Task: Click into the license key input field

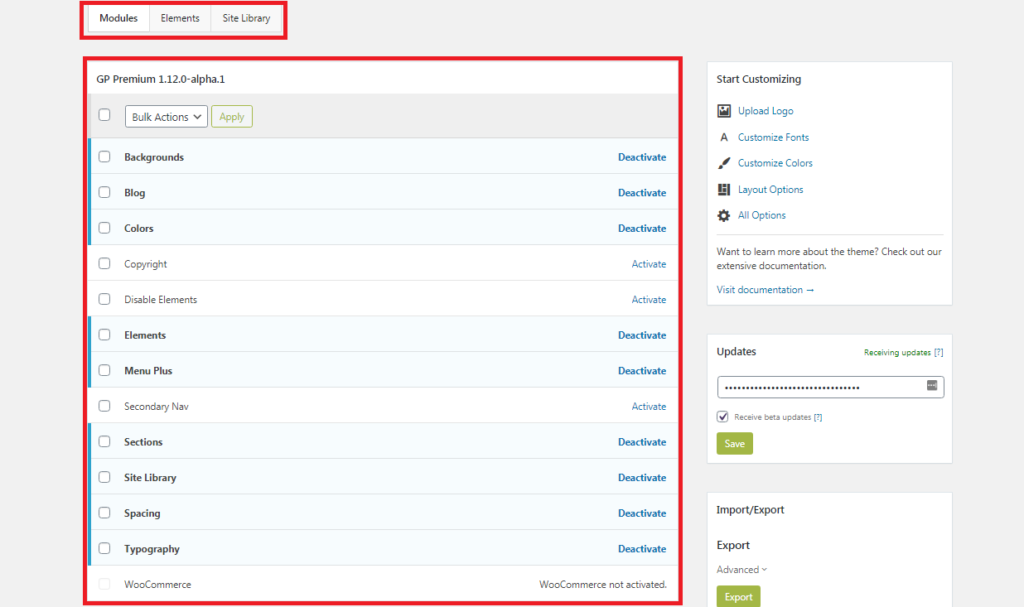Action: [x=820, y=387]
